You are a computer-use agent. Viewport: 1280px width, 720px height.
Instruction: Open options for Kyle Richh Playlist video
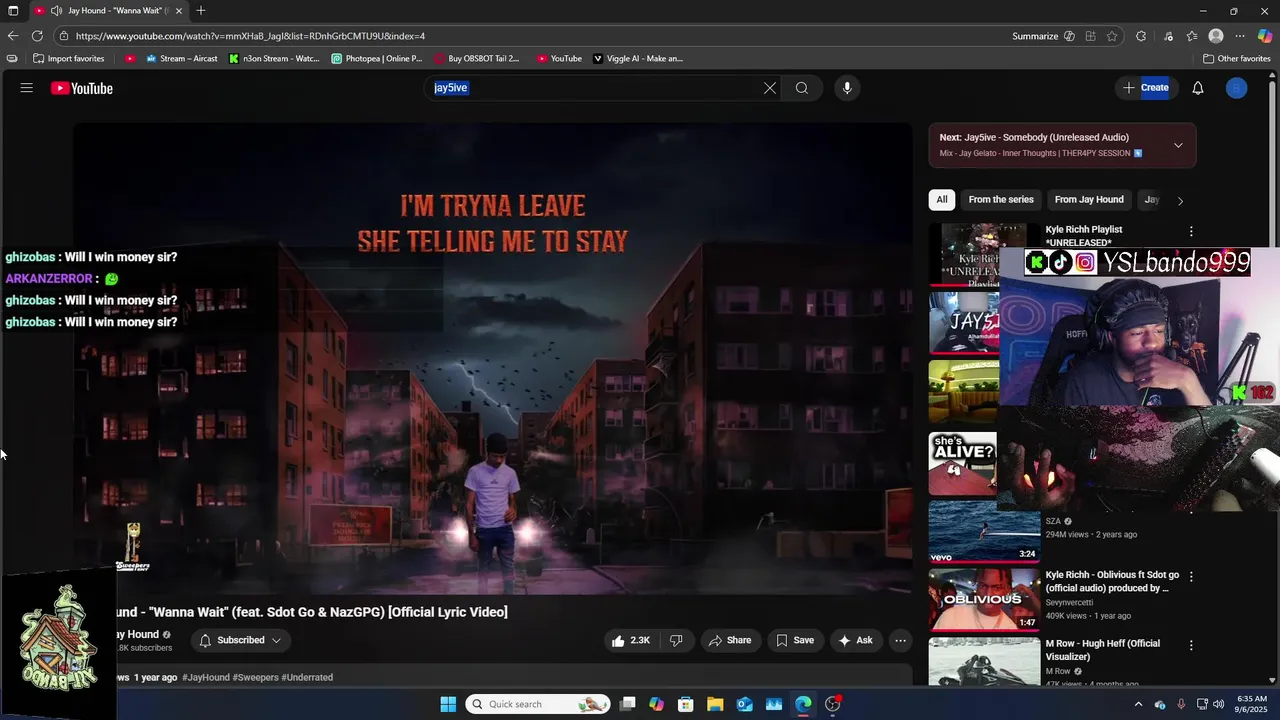(1190, 231)
